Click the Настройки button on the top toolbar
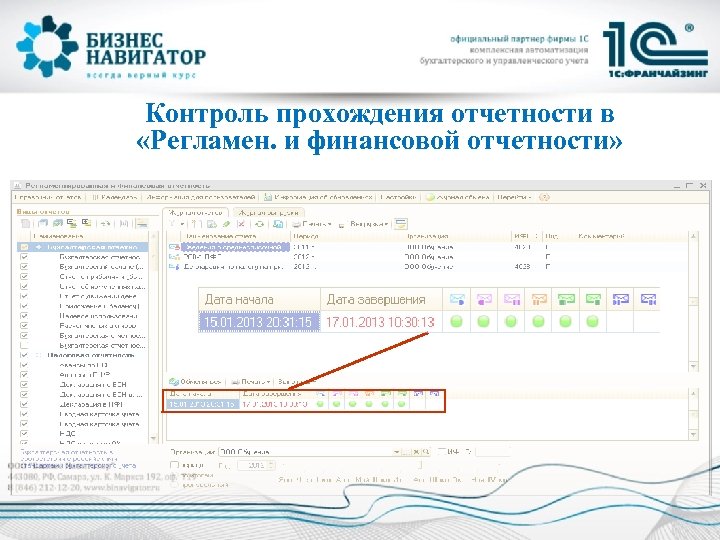 point(398,197)
